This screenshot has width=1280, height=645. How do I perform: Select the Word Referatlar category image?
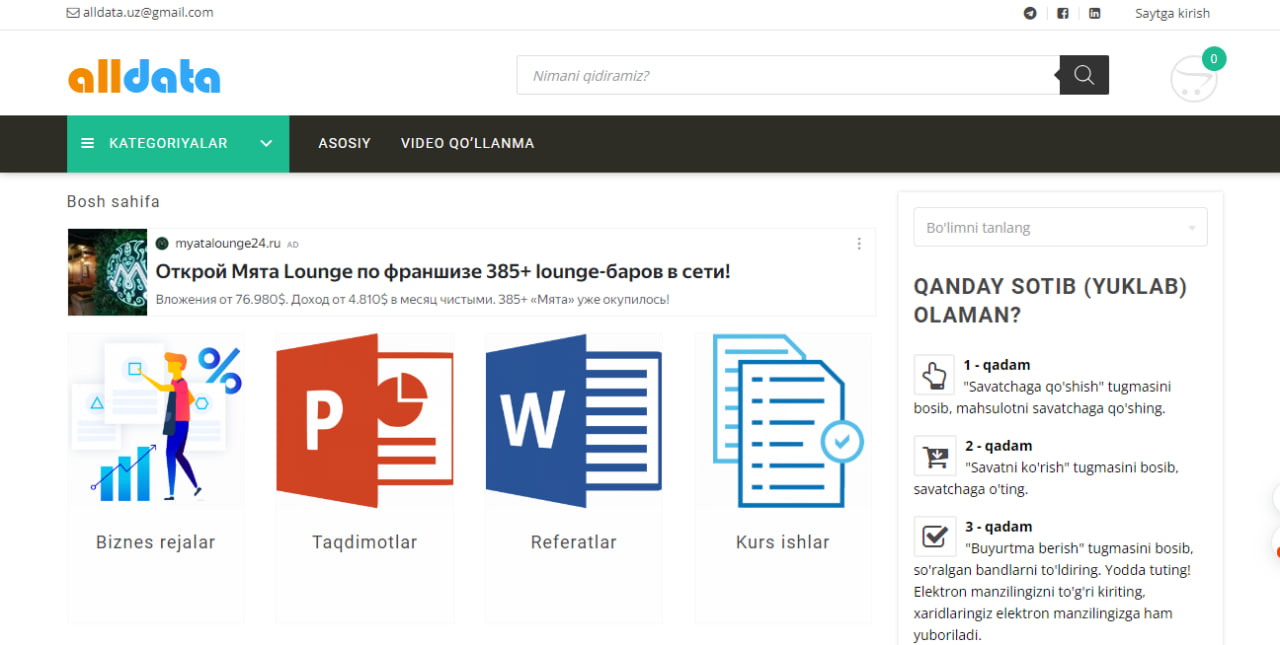574,420
